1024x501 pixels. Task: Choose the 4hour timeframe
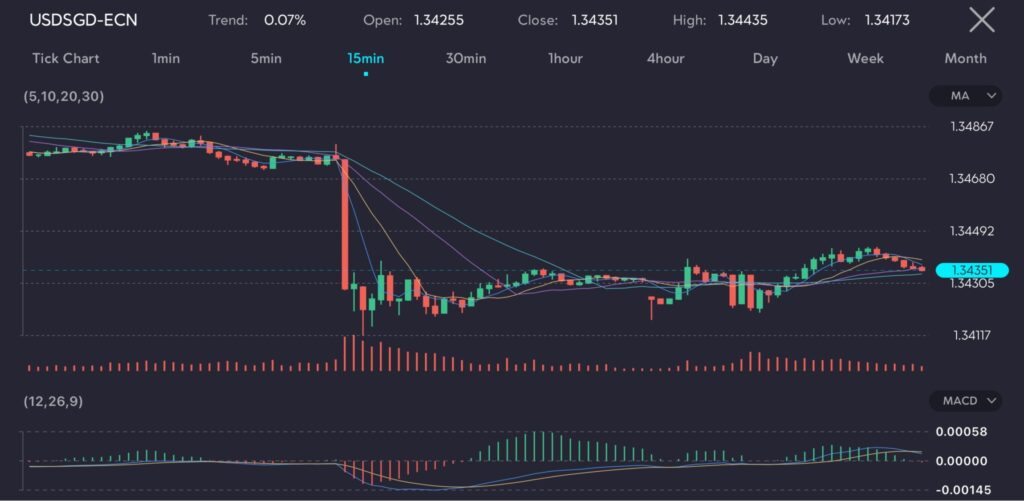click(x=665, y=58)
